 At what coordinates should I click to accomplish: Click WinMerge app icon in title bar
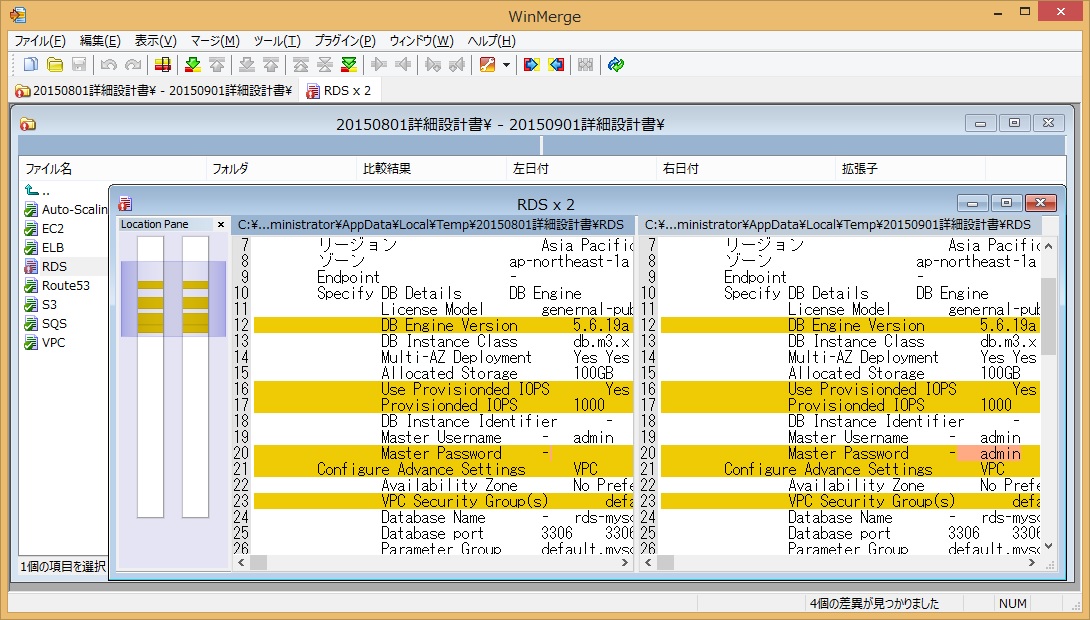(x=18, y=15)
